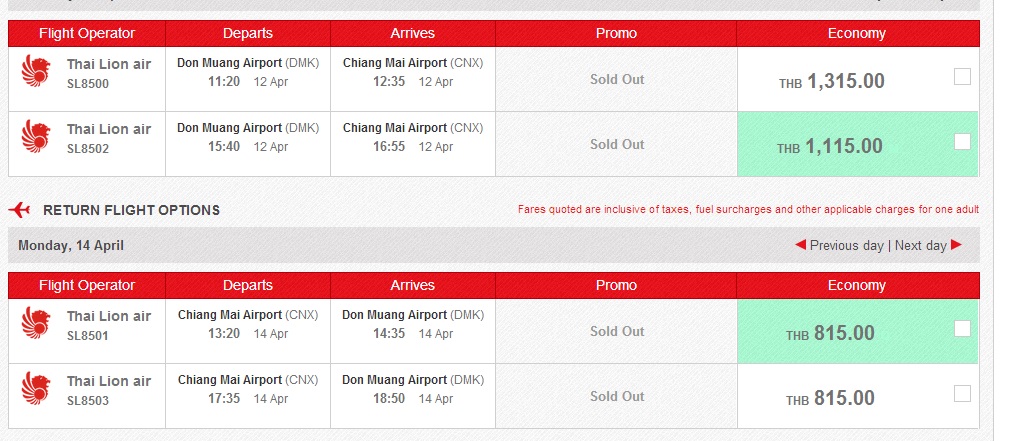Click the red right arrow after Next day
The width and height of the screenshot is (1031, 441).
[956, 245]
